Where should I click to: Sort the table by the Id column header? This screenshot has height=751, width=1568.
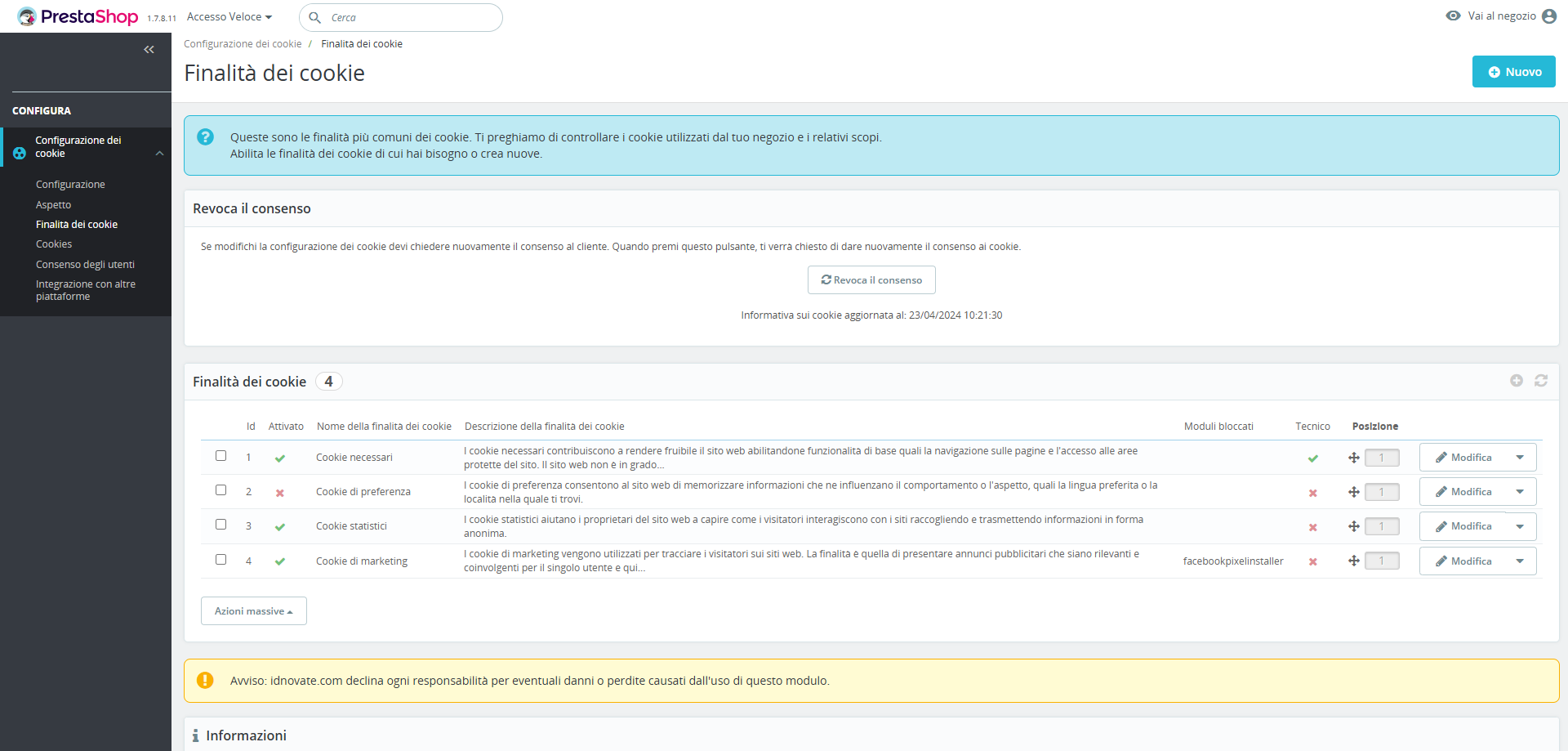pos(251,427)
